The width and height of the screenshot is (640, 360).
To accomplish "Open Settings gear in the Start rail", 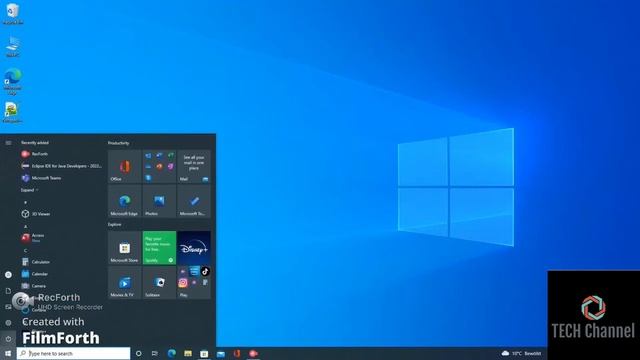I will tap(8, 322).
